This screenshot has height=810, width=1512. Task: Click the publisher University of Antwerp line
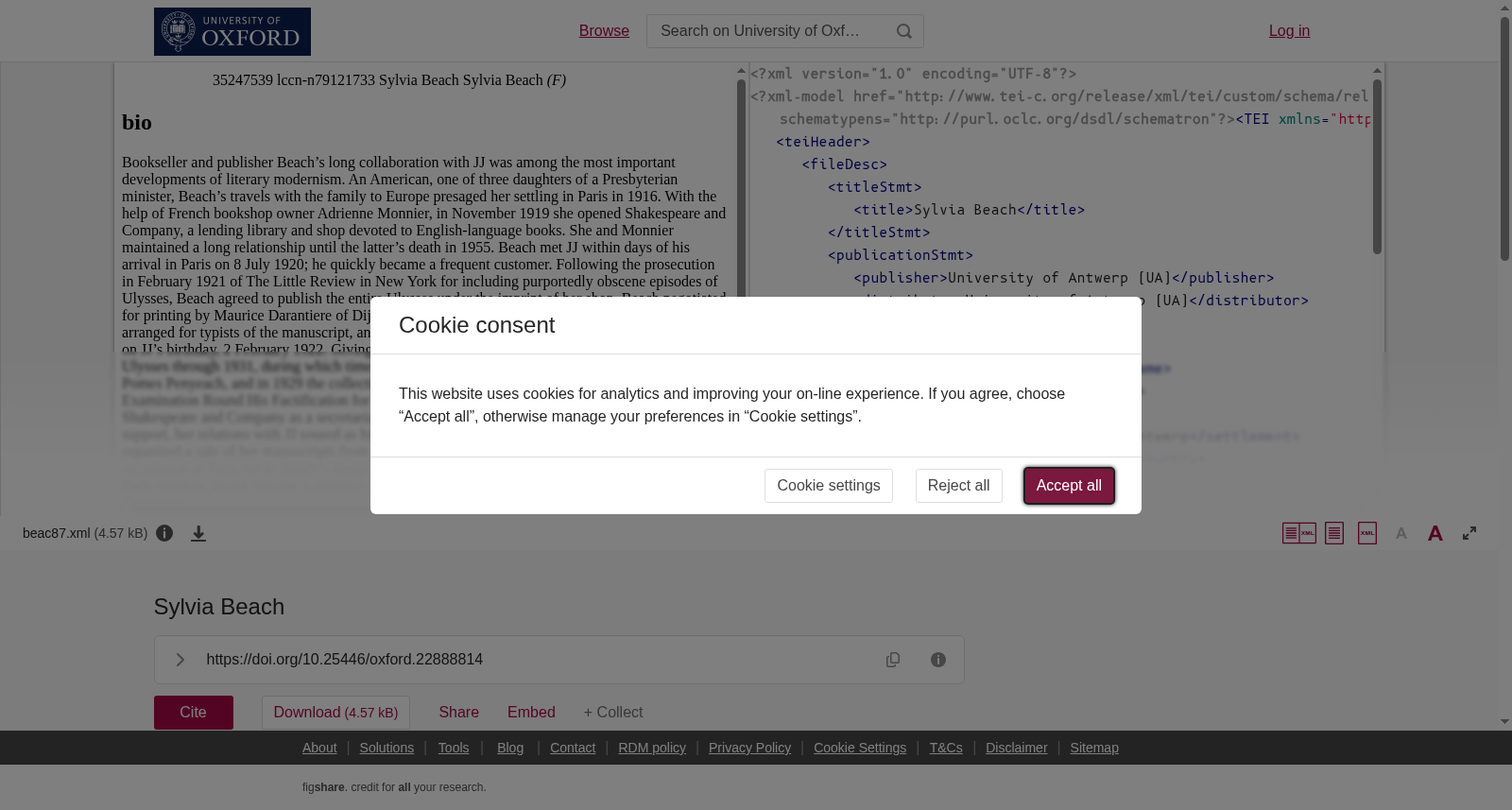[x=1064, y=278]
